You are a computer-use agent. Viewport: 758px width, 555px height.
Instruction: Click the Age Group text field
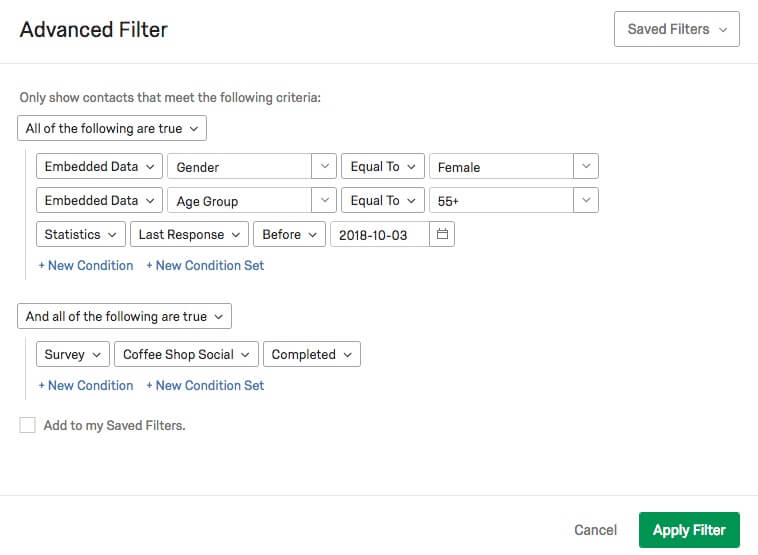click(x=239, y=200)
